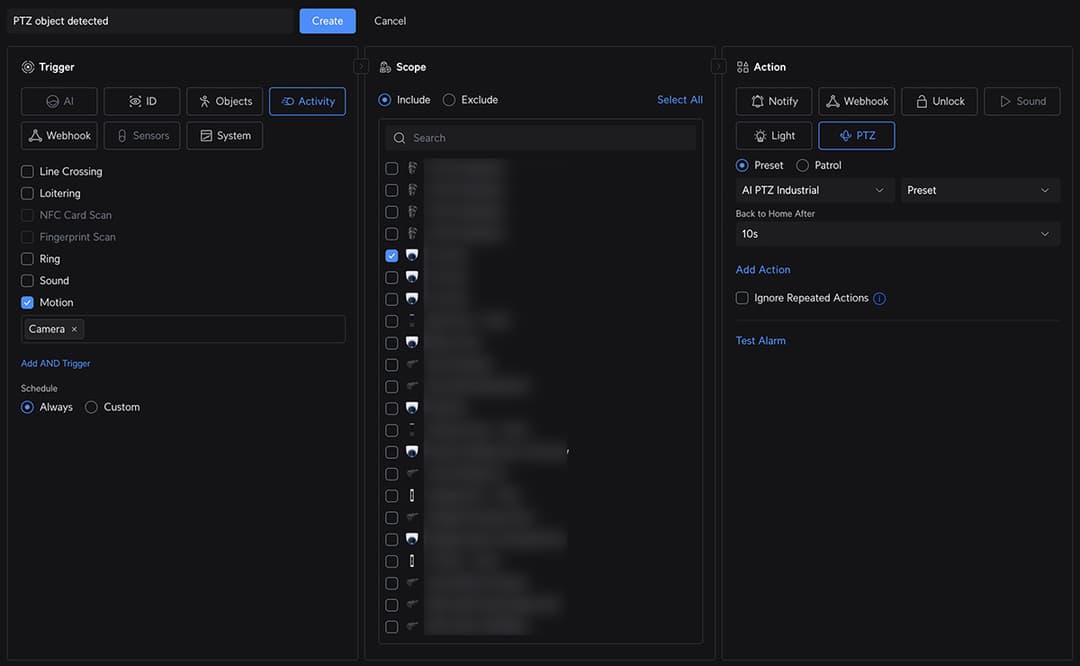Choose the Include scope option
The height and width of the screenshot is (666, 1080).
(x=384, y=100)
